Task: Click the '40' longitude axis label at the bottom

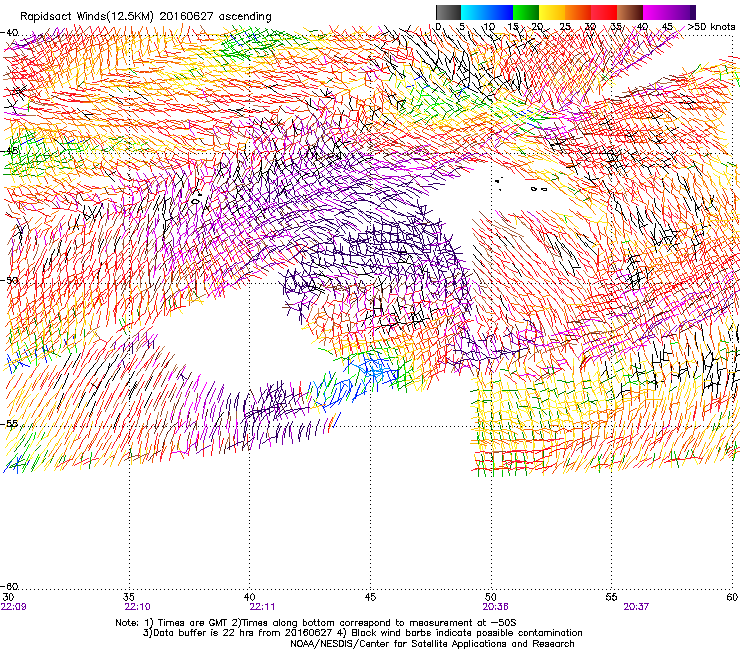Action: pyautogui.click(x=250, y=597)
